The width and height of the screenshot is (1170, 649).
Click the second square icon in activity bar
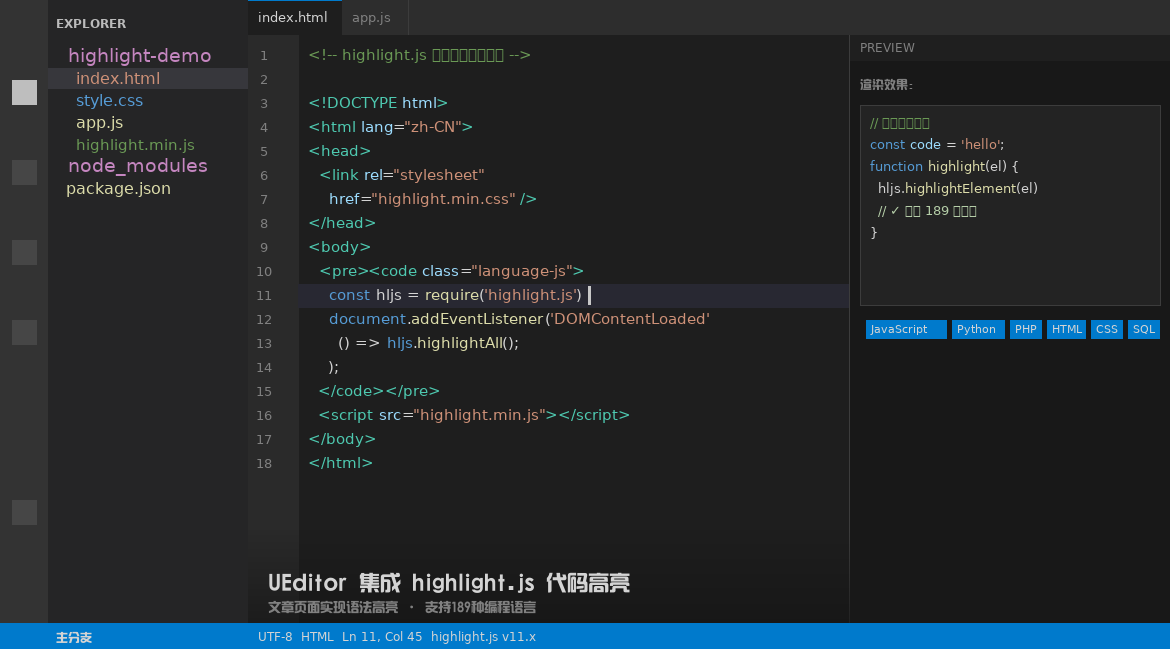pos(25,172)
